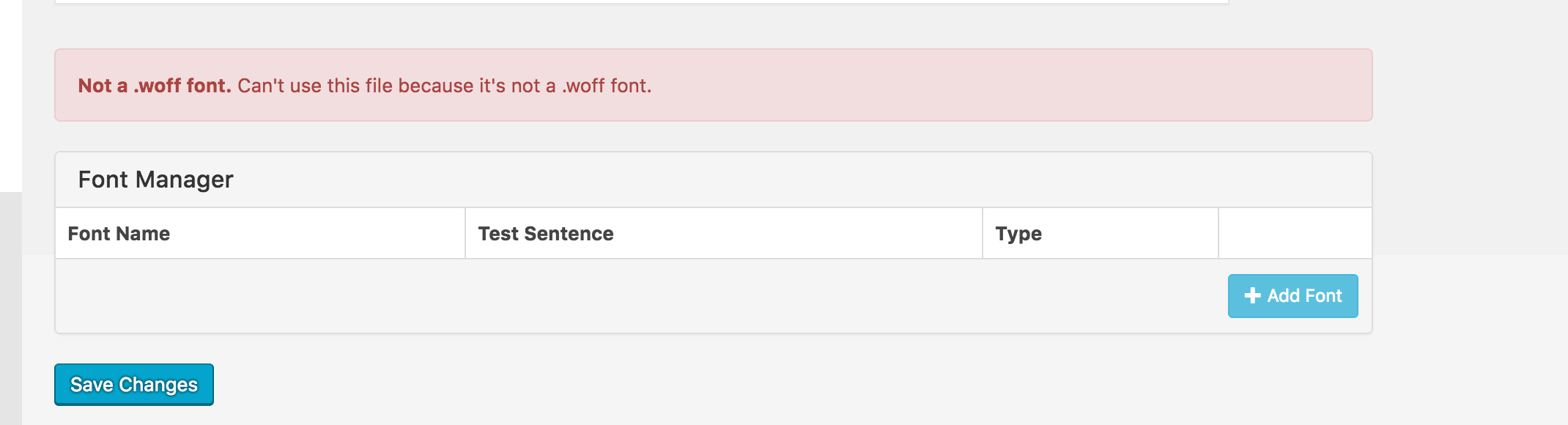Click the Font Manager panel title
Image resolution: width=1568 pixels, height=425 pixels.
point(155,180)
